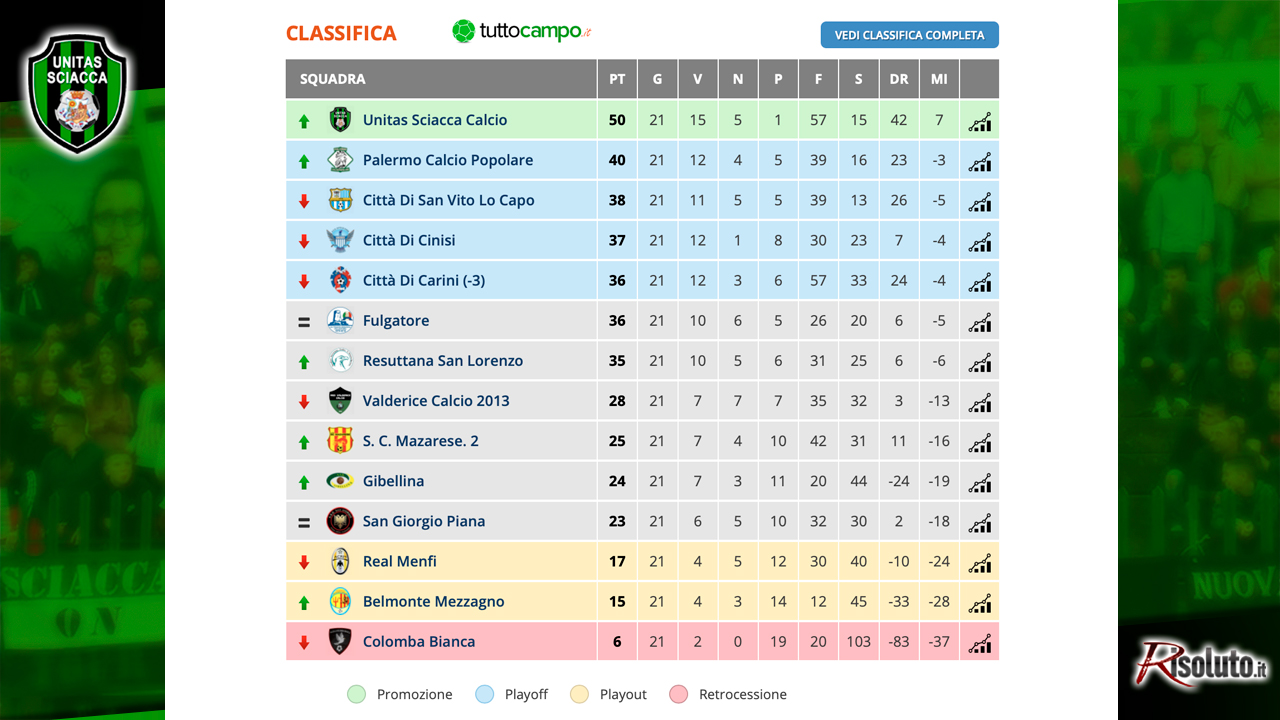Click the Palermo Calcio Popolare team crest
This screenshot has width=1280, height=720.
click(x=340, y=160)
